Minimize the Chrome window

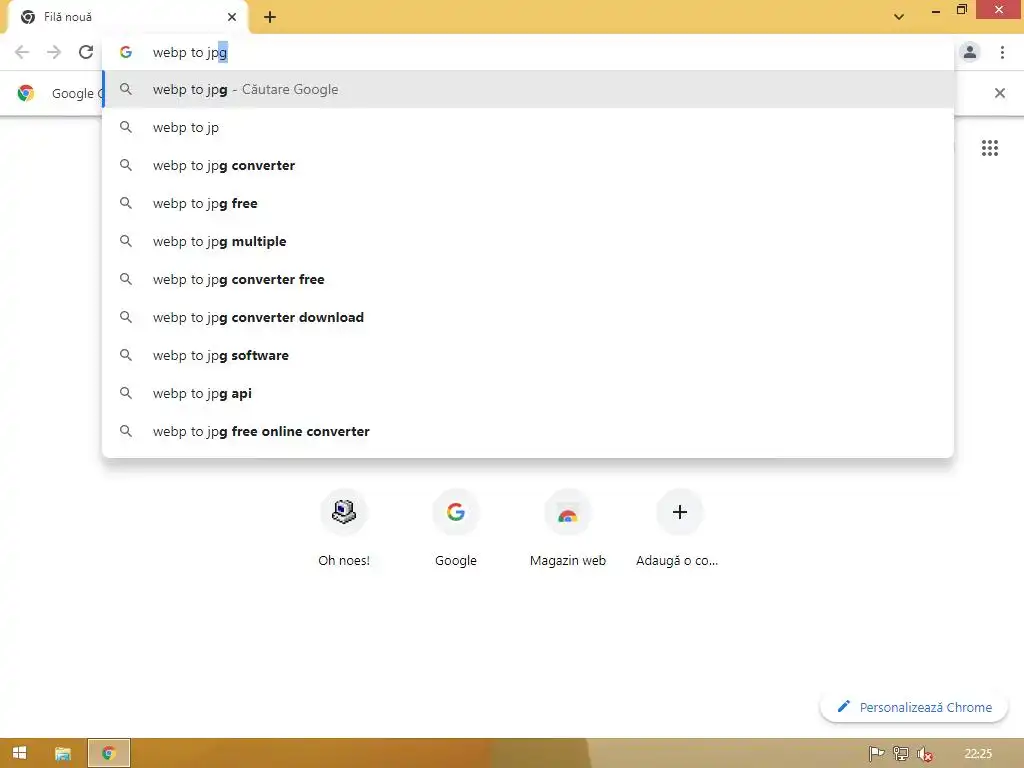pyautogui.click(x=936, y=10)
